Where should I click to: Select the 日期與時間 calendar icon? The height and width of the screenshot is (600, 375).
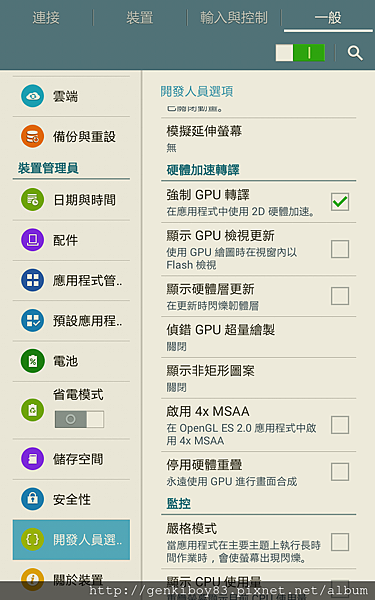[x=33, y=199]
